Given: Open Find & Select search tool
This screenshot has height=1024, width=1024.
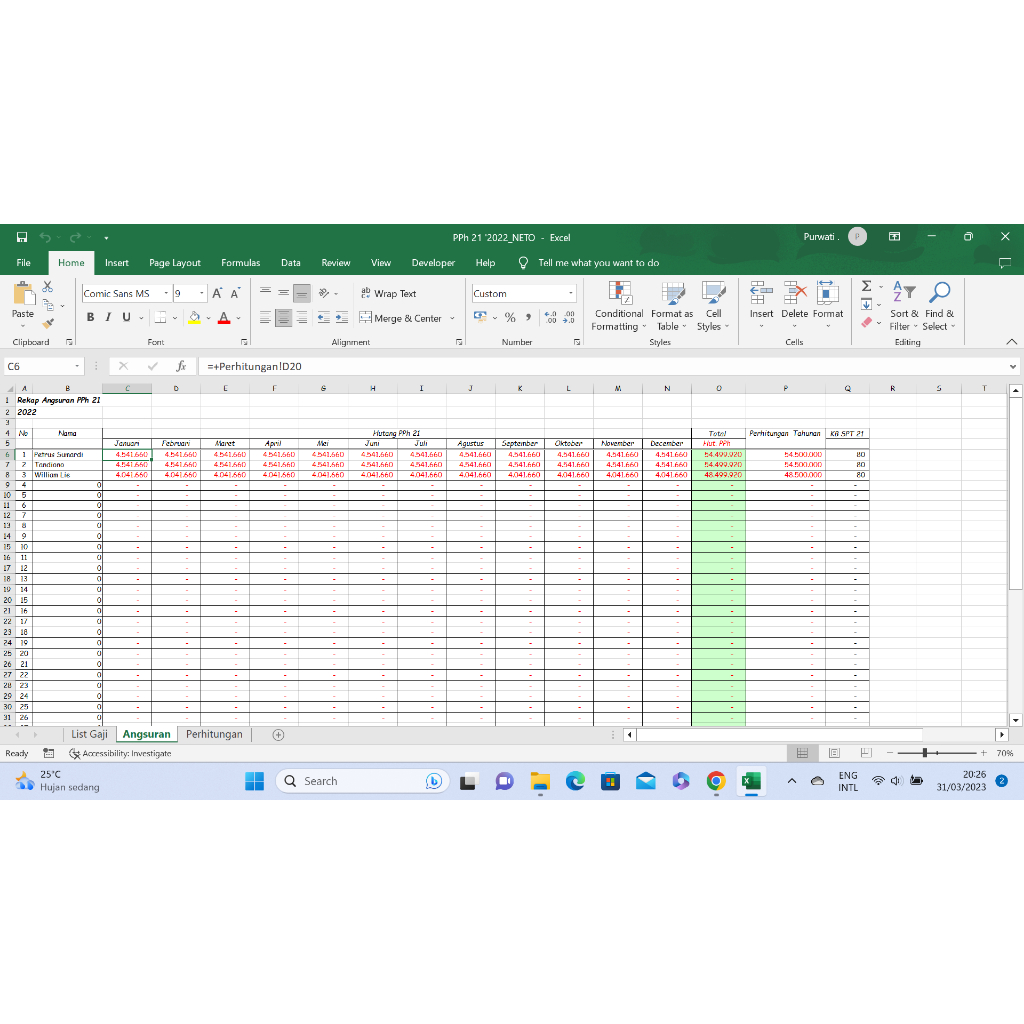Looking at the screenshot, I should [x=939, y=305].
